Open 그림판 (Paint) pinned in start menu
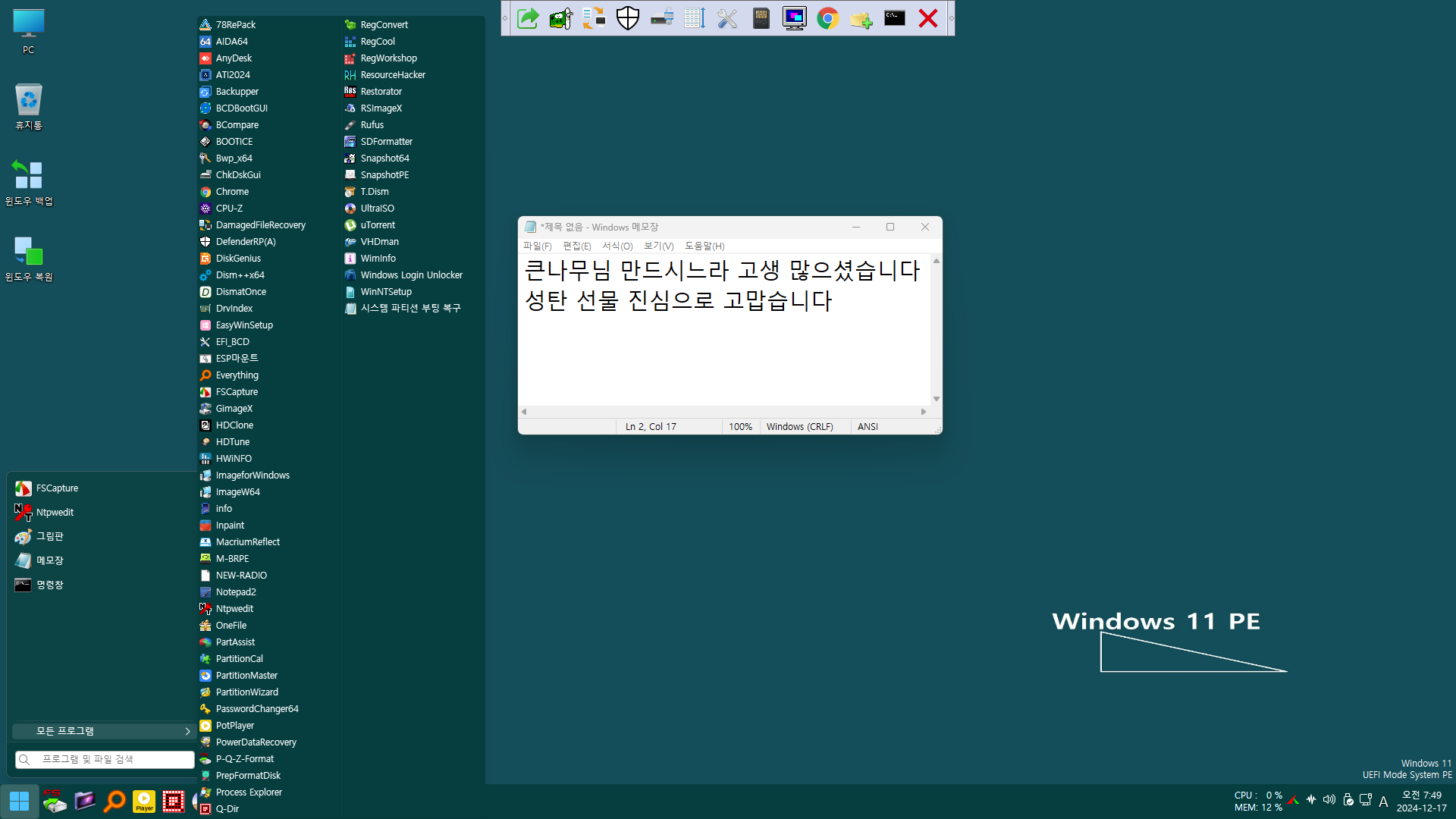The height and width of the screenshot is (819, 1456). 102,537
